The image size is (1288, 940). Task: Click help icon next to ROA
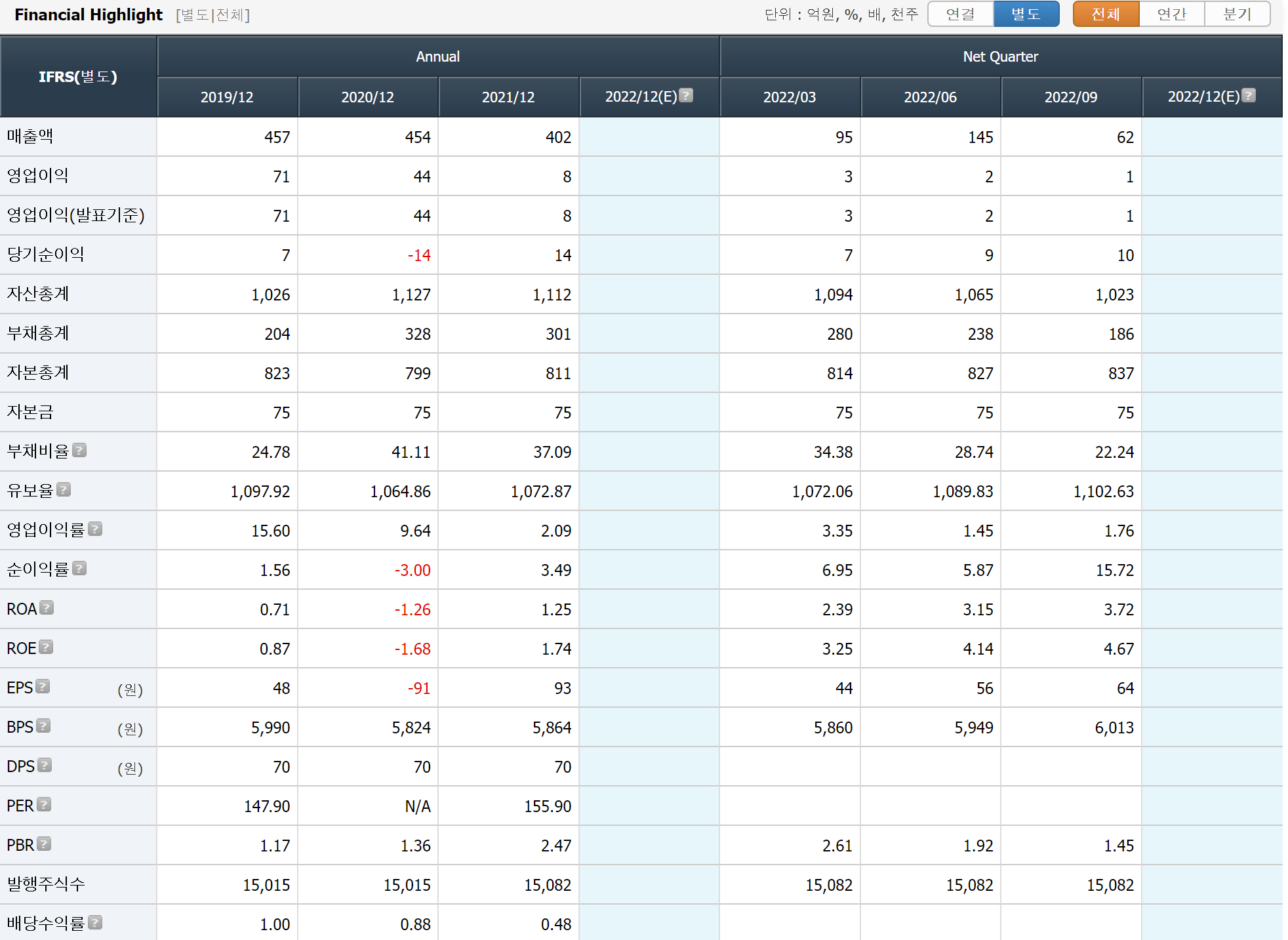point(47,608)
